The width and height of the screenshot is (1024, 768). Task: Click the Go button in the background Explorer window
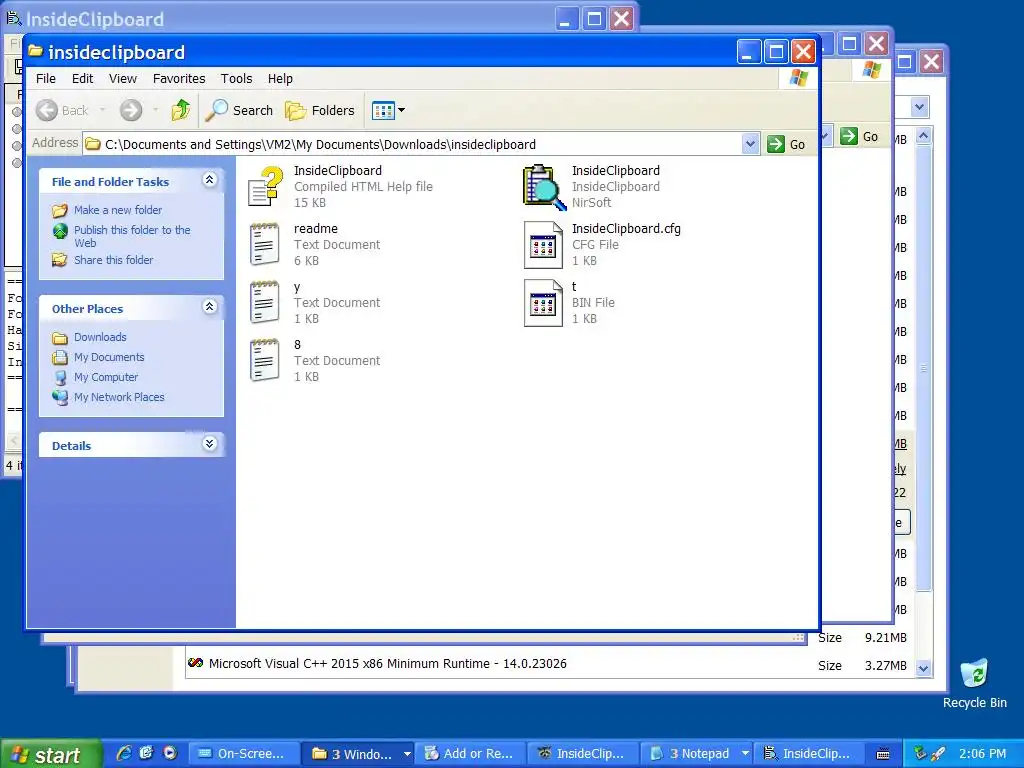point(859,136)
